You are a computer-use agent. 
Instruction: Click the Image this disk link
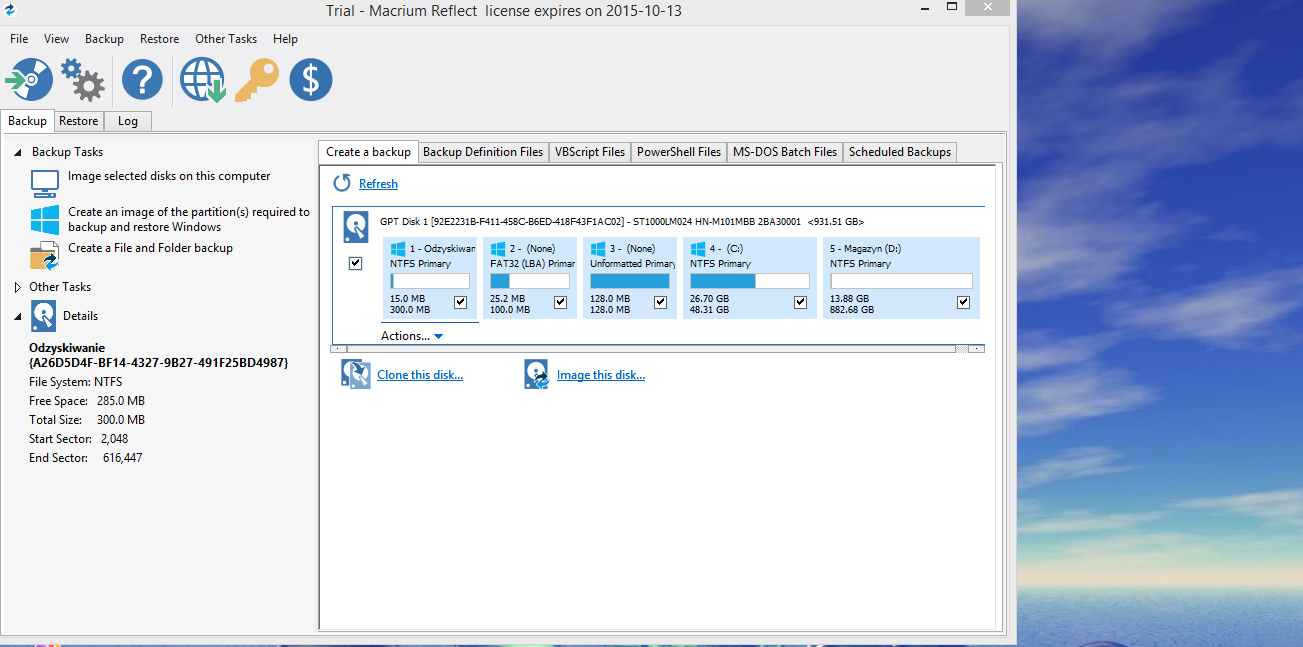coord(600,375)
